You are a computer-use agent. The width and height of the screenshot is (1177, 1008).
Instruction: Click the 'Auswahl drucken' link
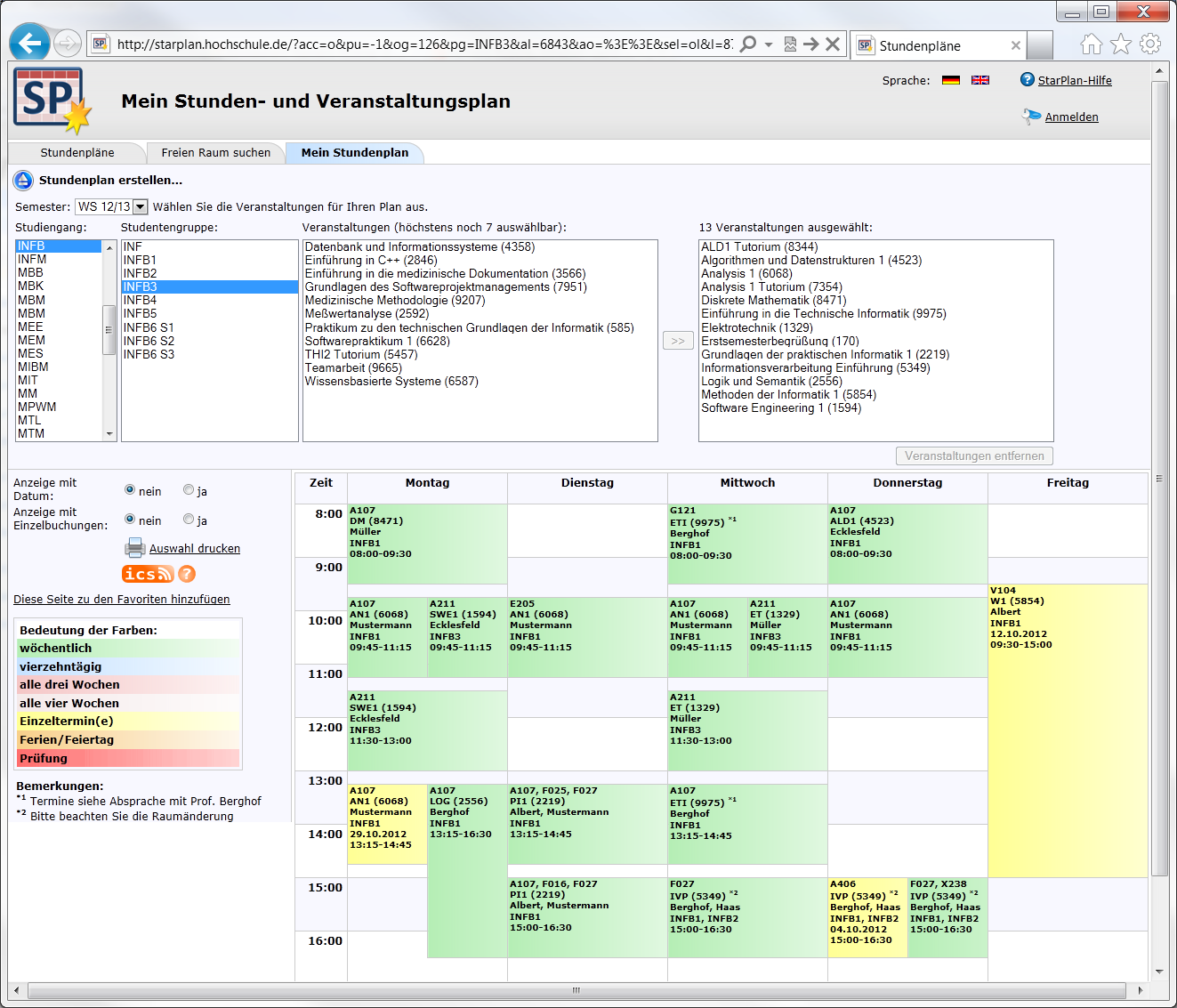point(195,548)
